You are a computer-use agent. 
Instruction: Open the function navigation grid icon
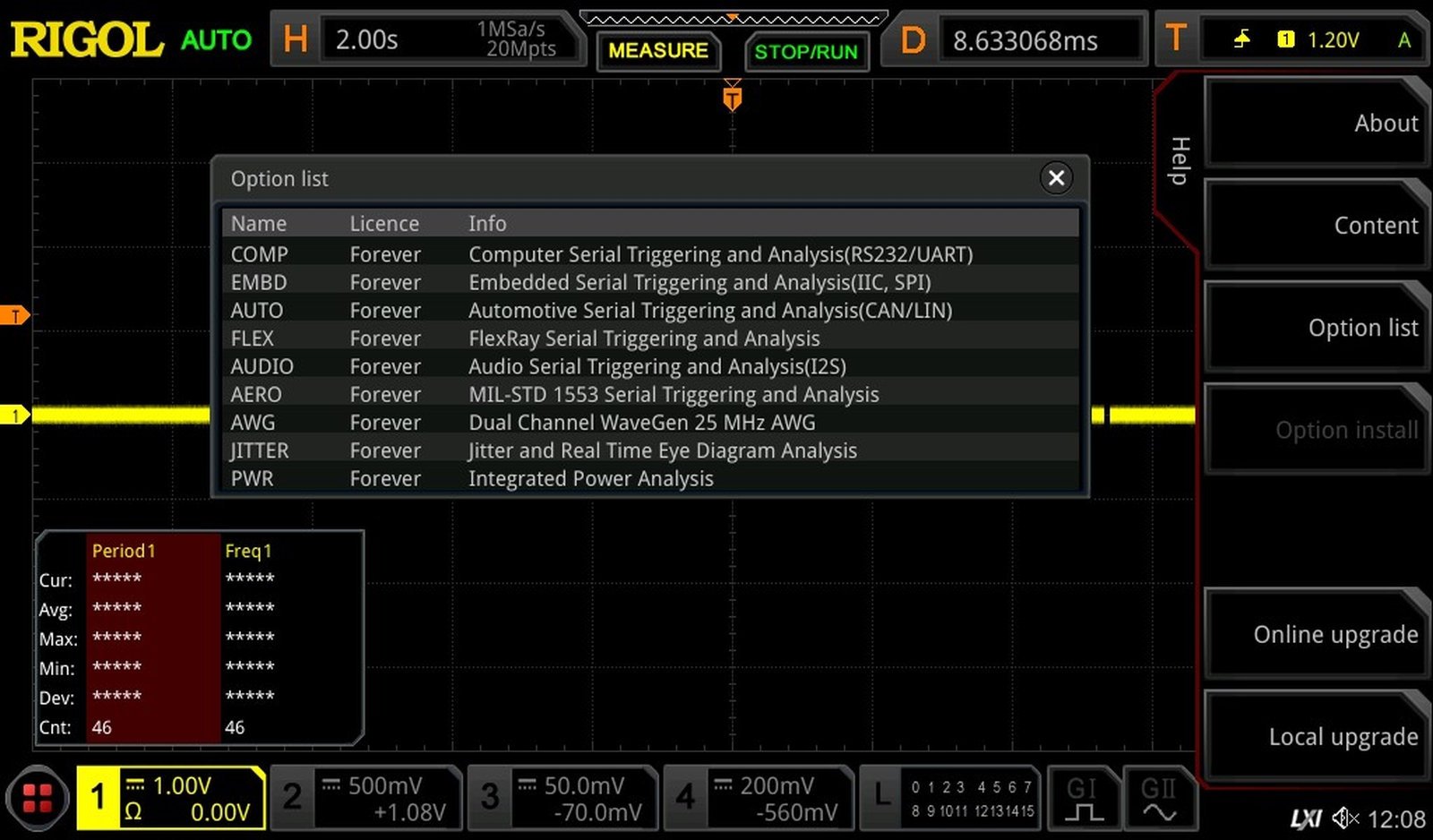point(37,798)
